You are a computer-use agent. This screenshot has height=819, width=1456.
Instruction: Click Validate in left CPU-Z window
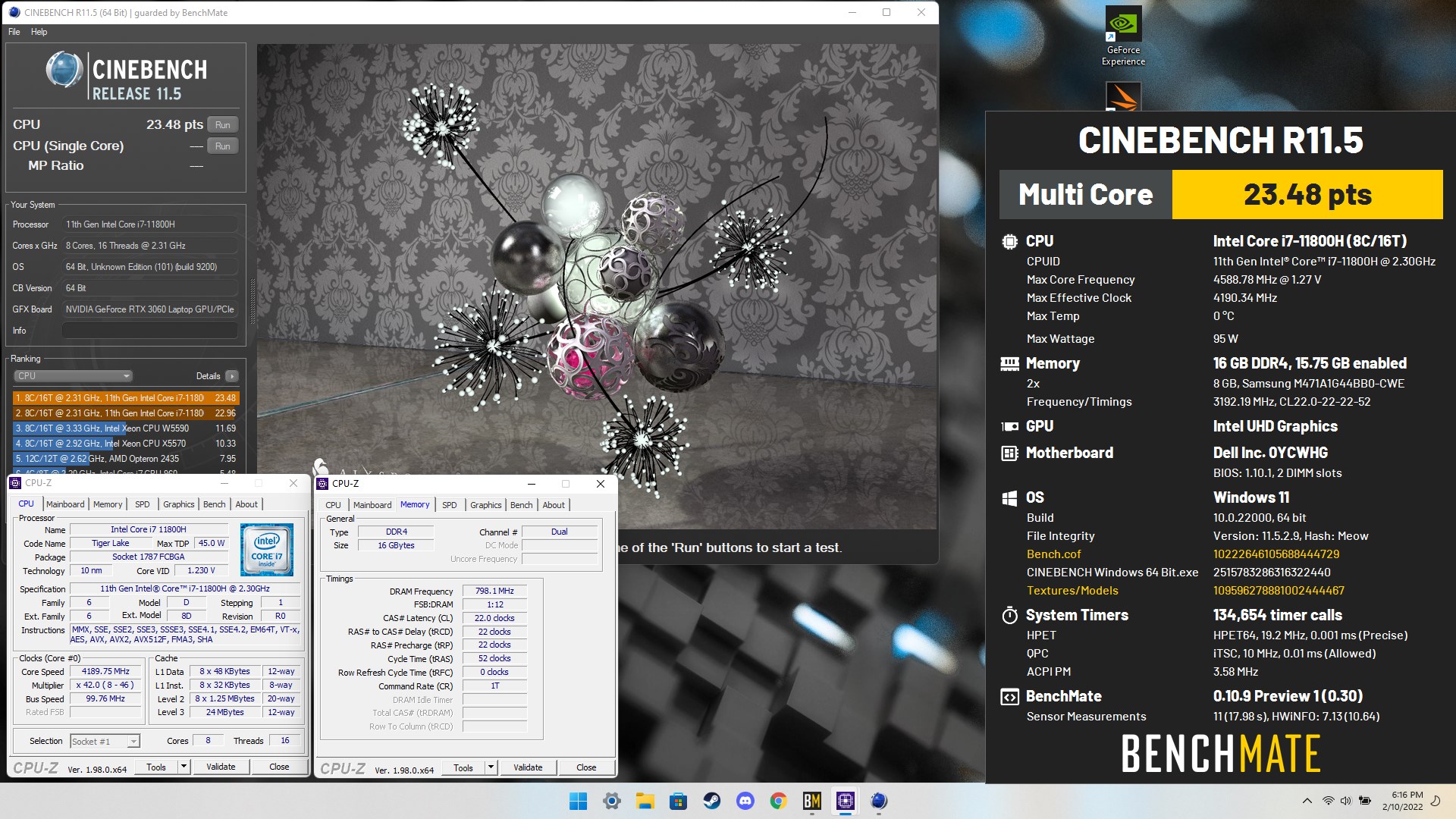[x=221, y=767]
